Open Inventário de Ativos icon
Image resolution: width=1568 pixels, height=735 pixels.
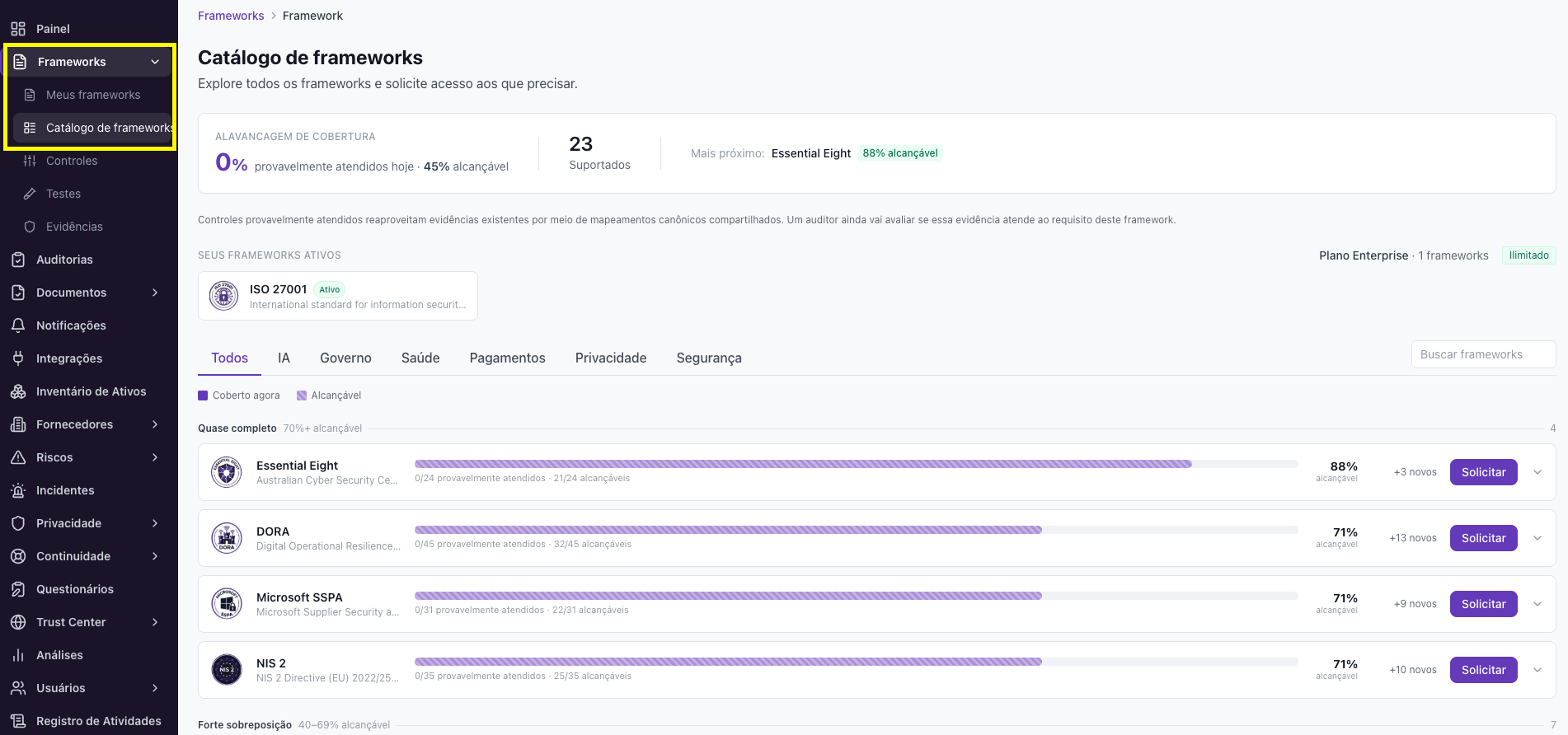18,391
